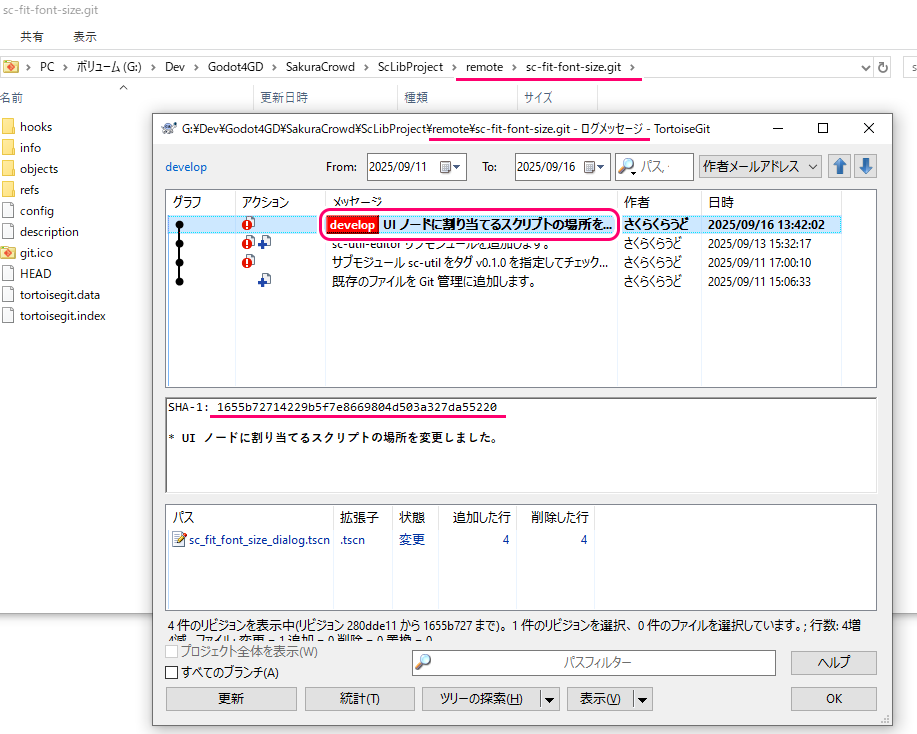Click the 更新 refresh button
Viewport: 917px width, 734px height.
click(x=230, y=699)
